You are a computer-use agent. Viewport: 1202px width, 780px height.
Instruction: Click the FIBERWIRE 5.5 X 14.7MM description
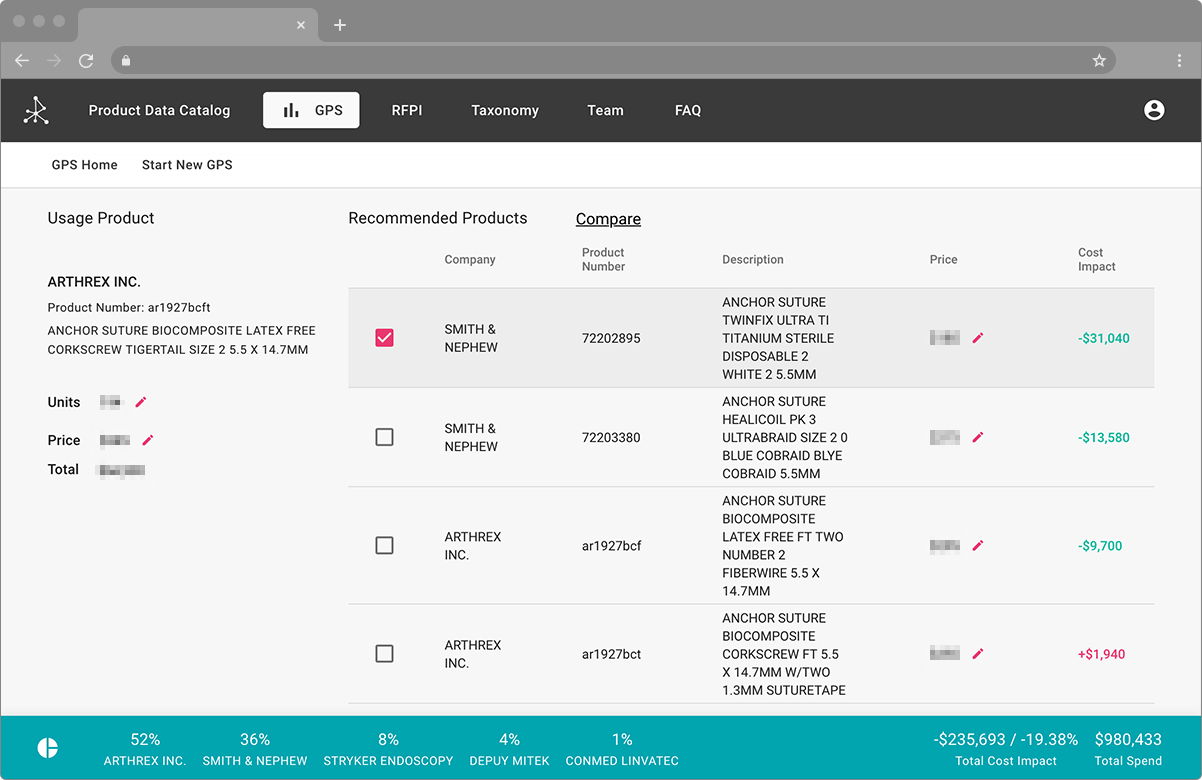[783, 546]
